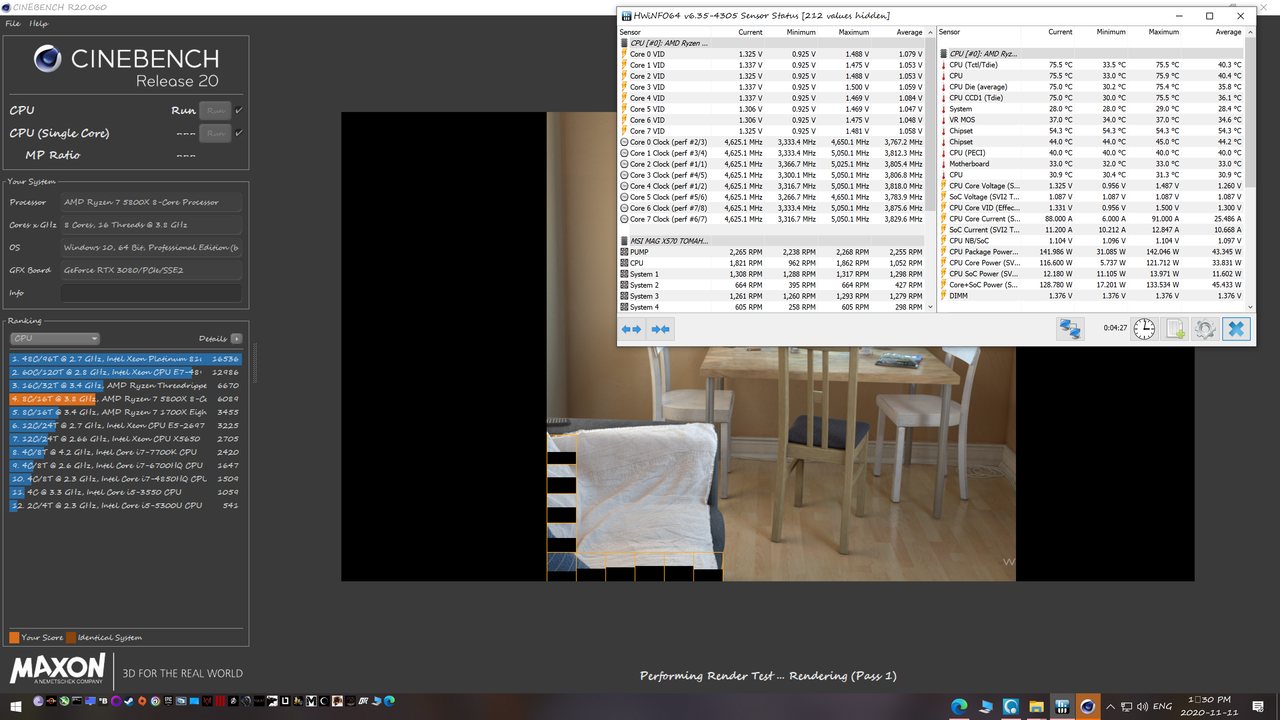Screen dimensions: 1280x720
Task: Open HWiNFO sensor settings gear icon
Action: click(x=1205, y=329)
